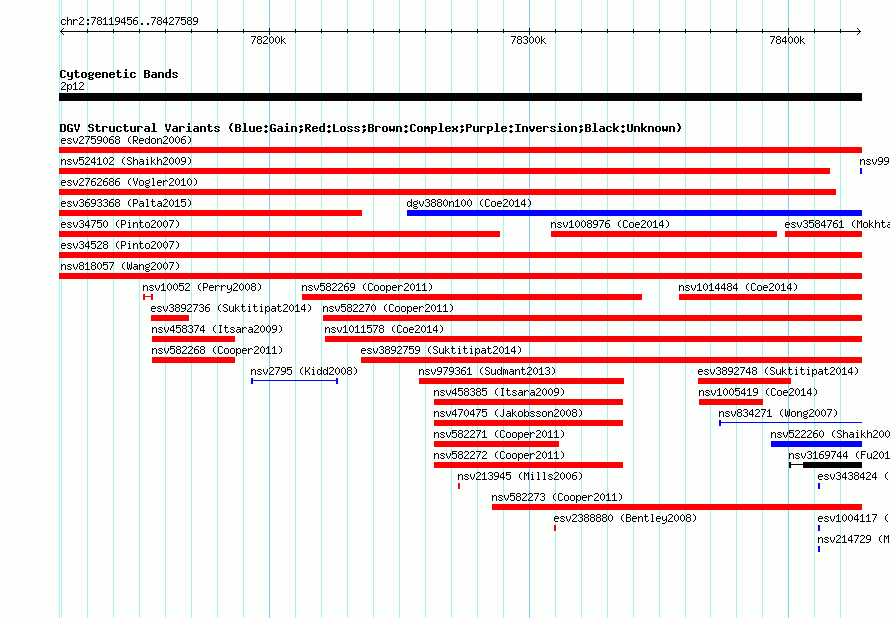The width and height of the screenshot is (890, 618).
Task: Click the esv3892748 (Suktitipat2014) label
Action: (x=778, y=371)
